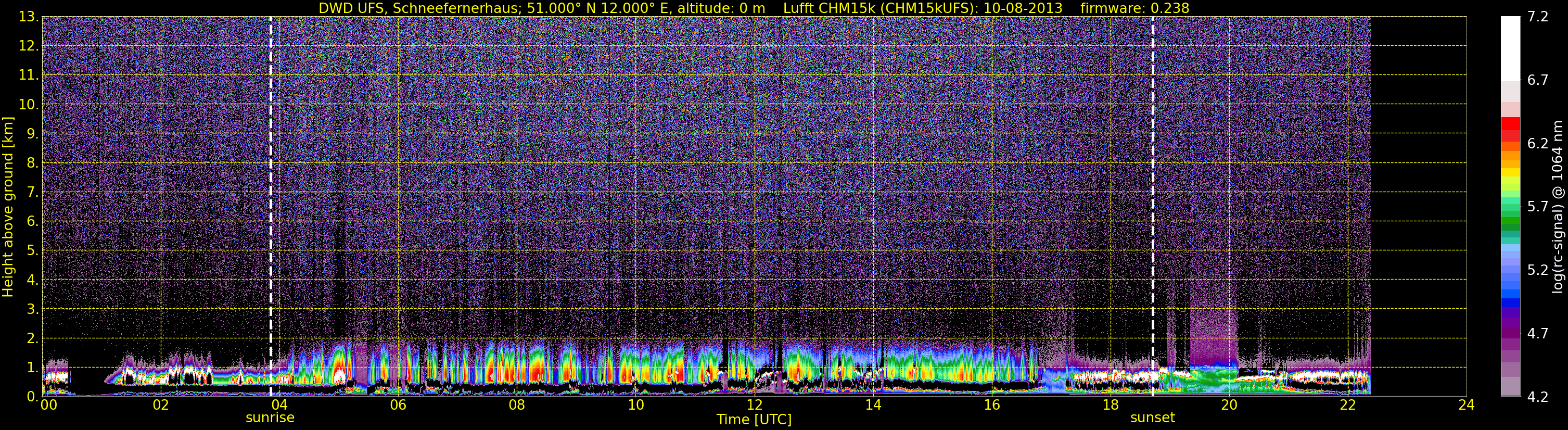Click the white top segment of the colorbar

click(x=1510, y=49)
